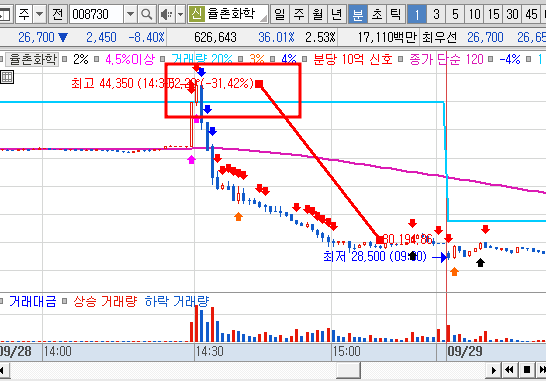Click the stock search magnifier icon
Screen dimensions: 546x381
147,14
